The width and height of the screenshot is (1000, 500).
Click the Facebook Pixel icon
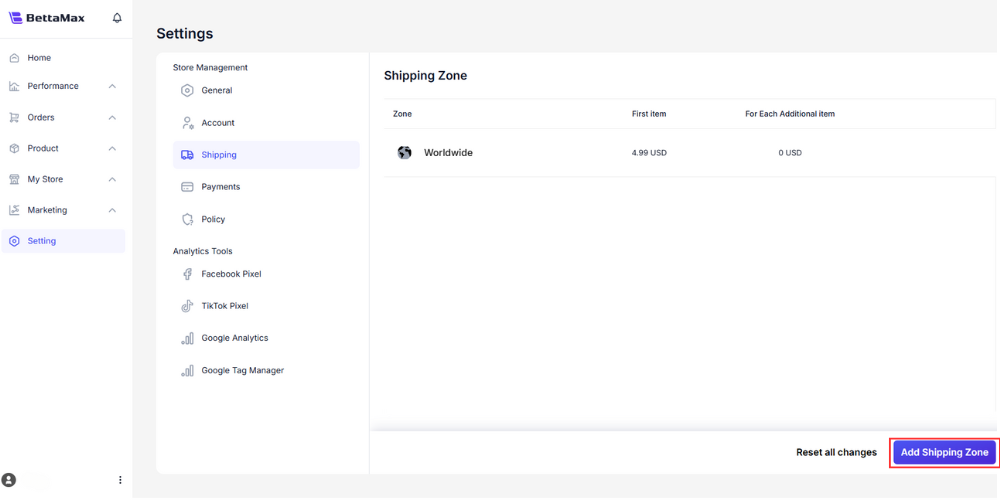188,274
